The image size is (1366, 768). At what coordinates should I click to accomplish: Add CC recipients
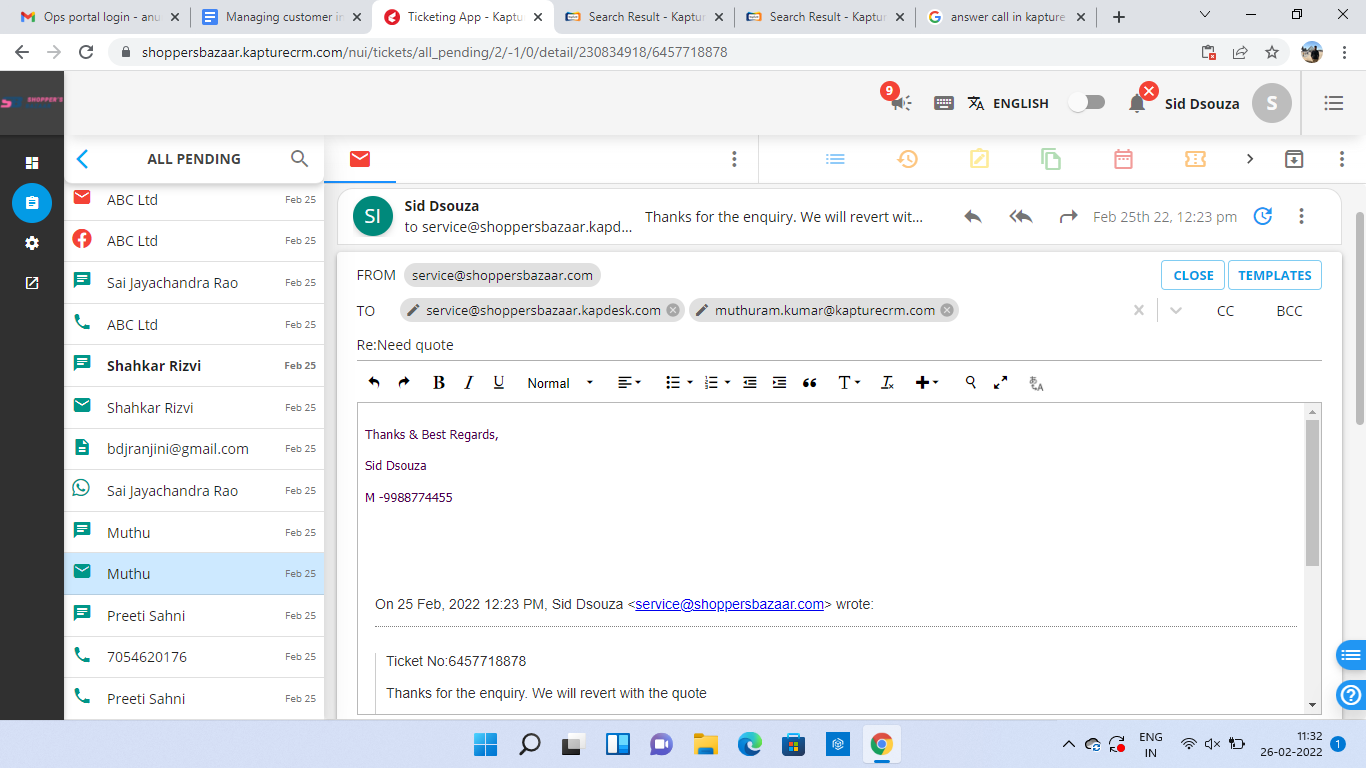tap(1225, 311)
